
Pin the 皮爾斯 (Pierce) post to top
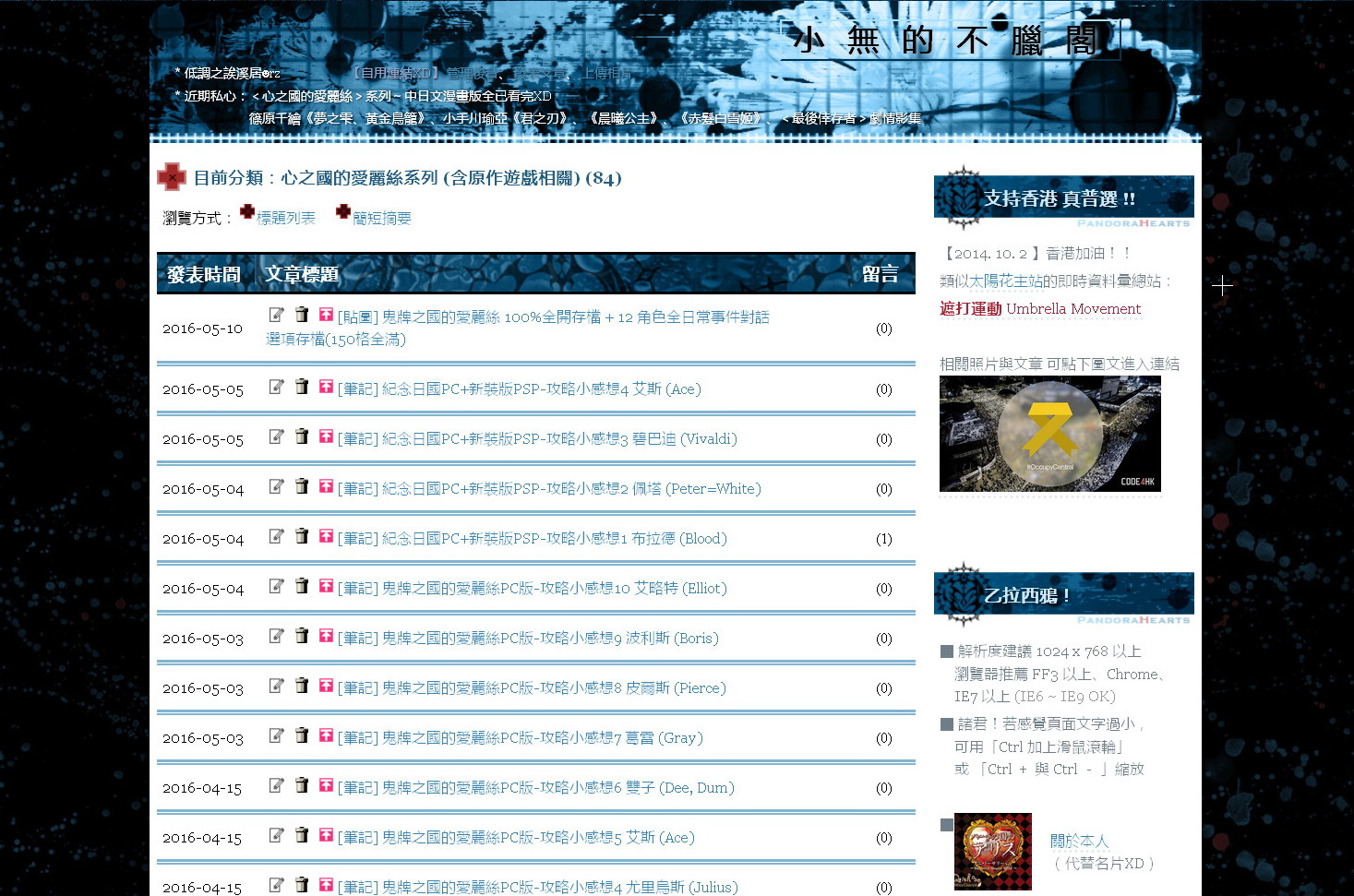(326, 686)
